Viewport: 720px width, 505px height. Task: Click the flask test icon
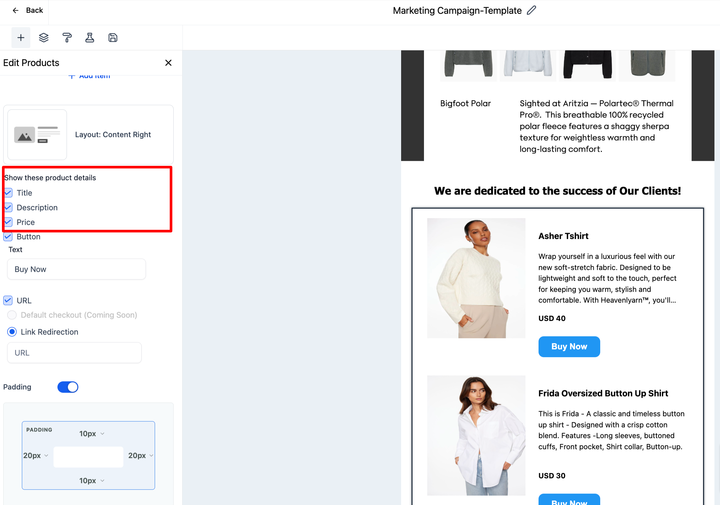coord(90,38)
